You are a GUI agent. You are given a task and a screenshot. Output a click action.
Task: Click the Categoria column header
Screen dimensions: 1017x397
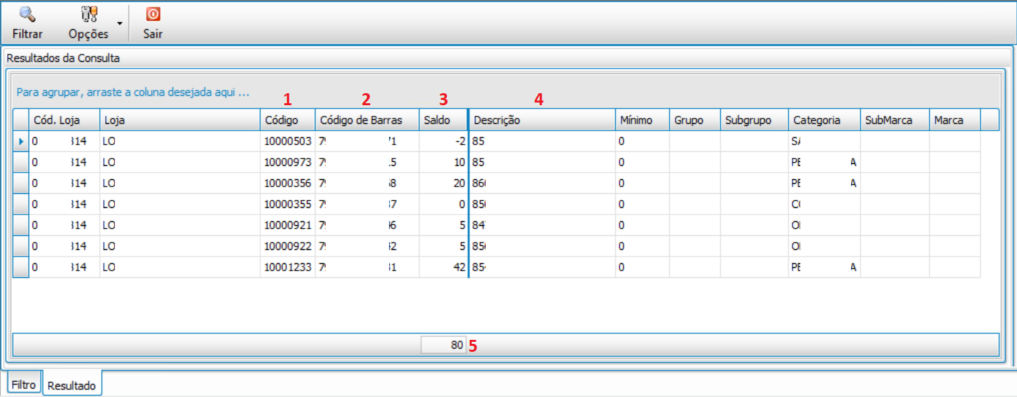coord(824,120)
